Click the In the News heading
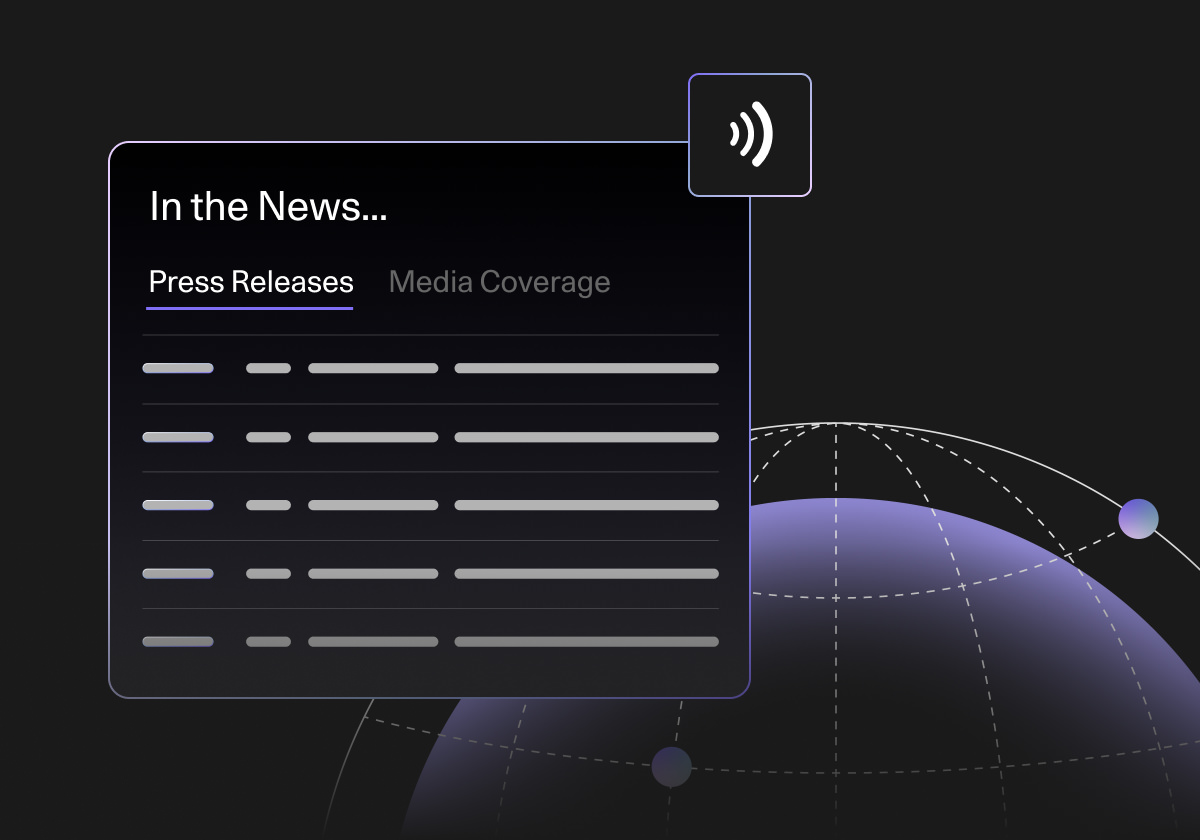 tap(270, 206)
